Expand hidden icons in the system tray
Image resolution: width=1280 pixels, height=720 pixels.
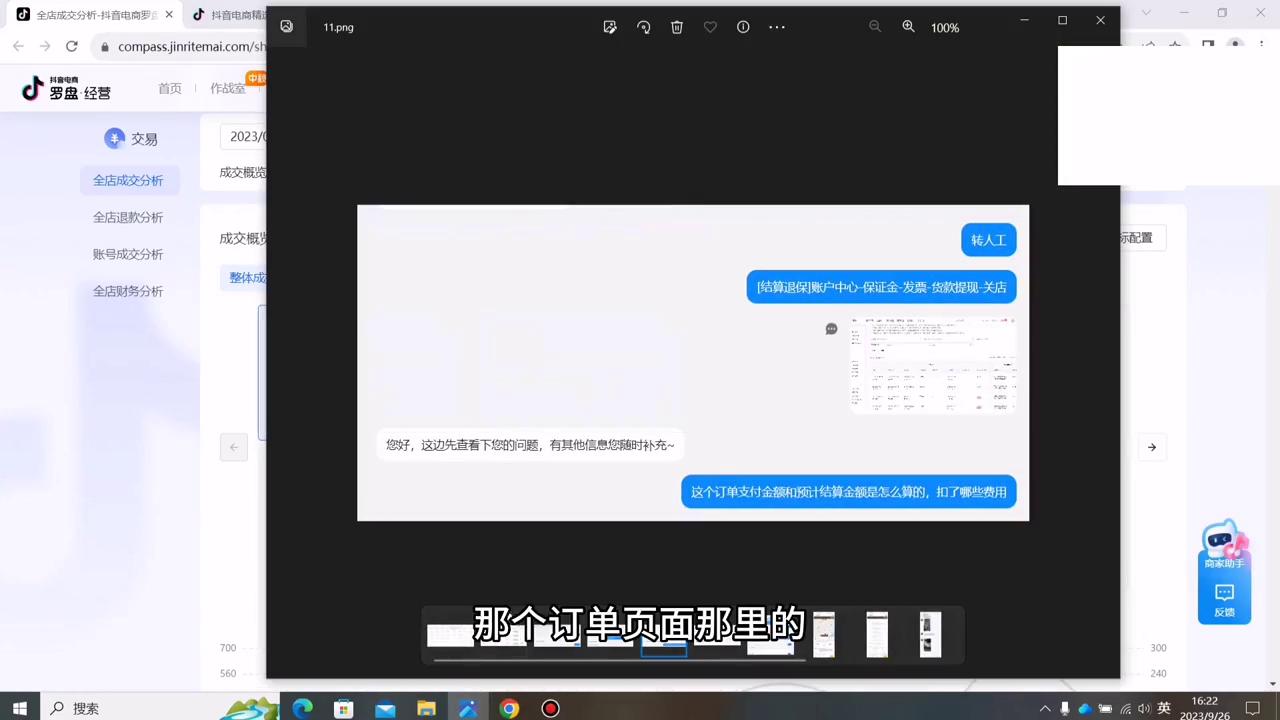(x=1044, y=708)
